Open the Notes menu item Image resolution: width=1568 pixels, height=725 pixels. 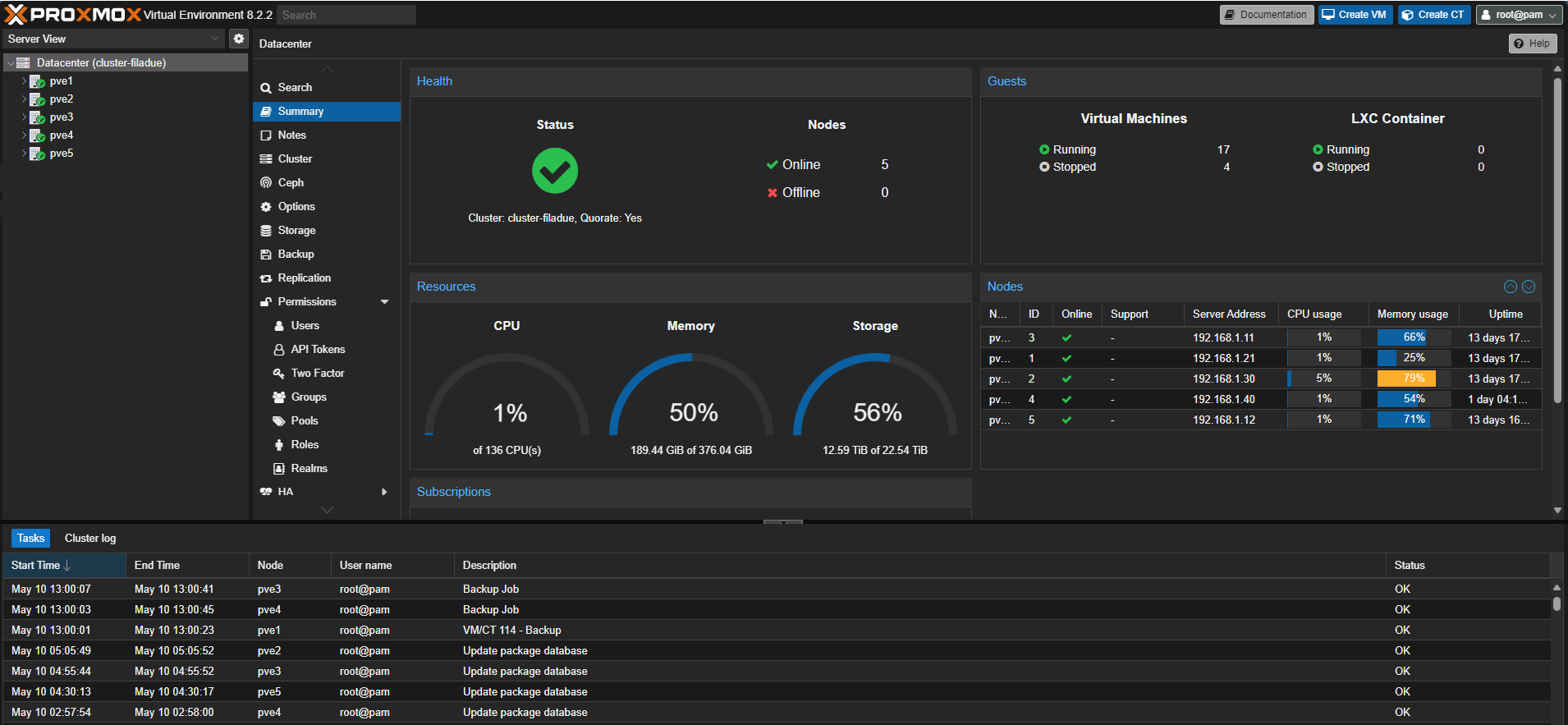click(x=291, y=135)
